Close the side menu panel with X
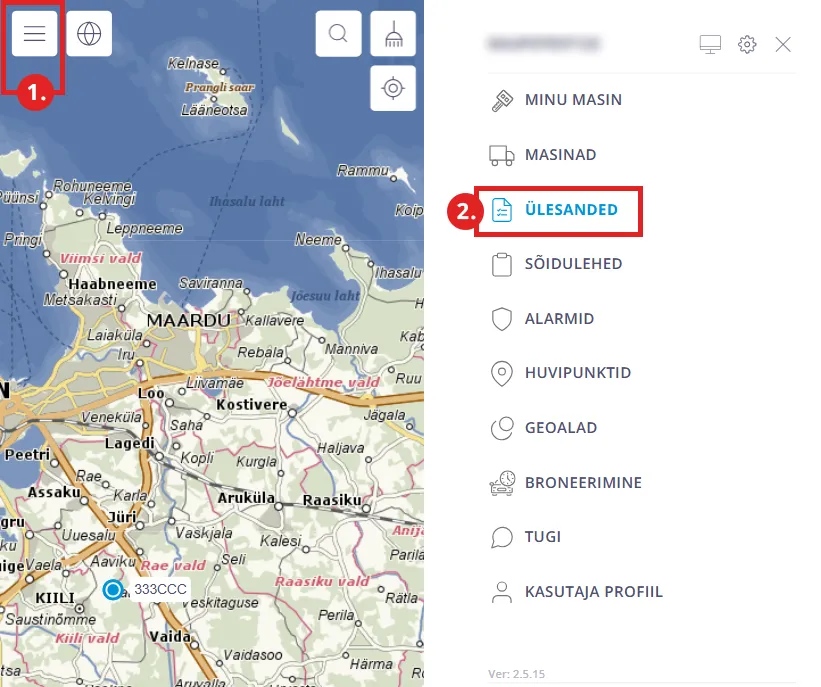Image resolution: width=821 pixels, height=687 pixels. pyautogui.click(x=783, y=44)
